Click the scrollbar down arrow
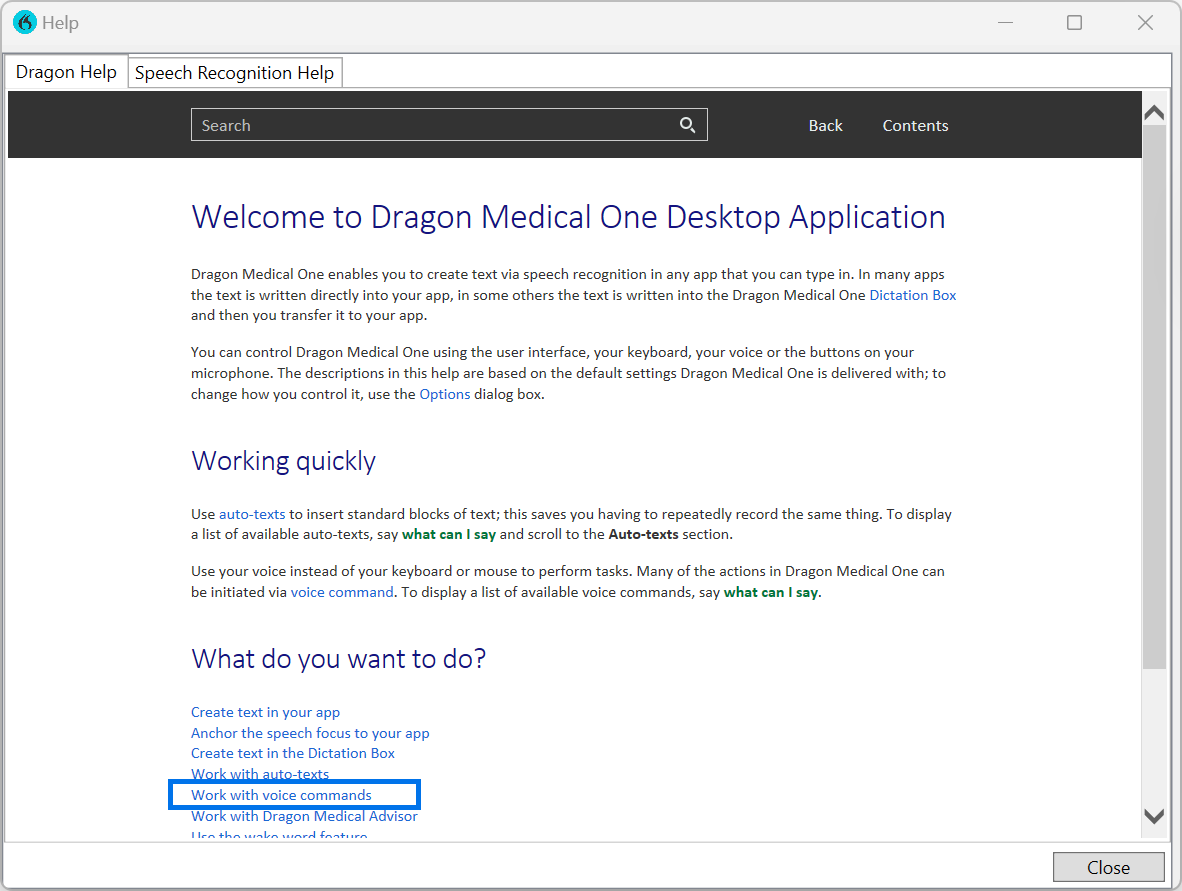The height and width of the screenshot is (891, 1182). pos(1154,815)
